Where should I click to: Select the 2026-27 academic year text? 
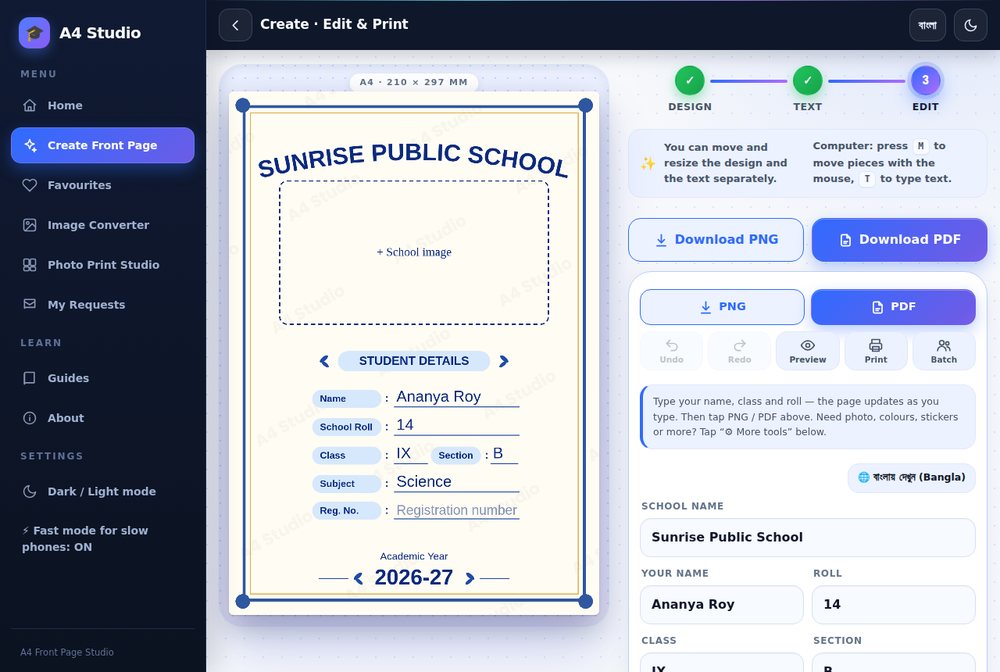tap(414, 578)
